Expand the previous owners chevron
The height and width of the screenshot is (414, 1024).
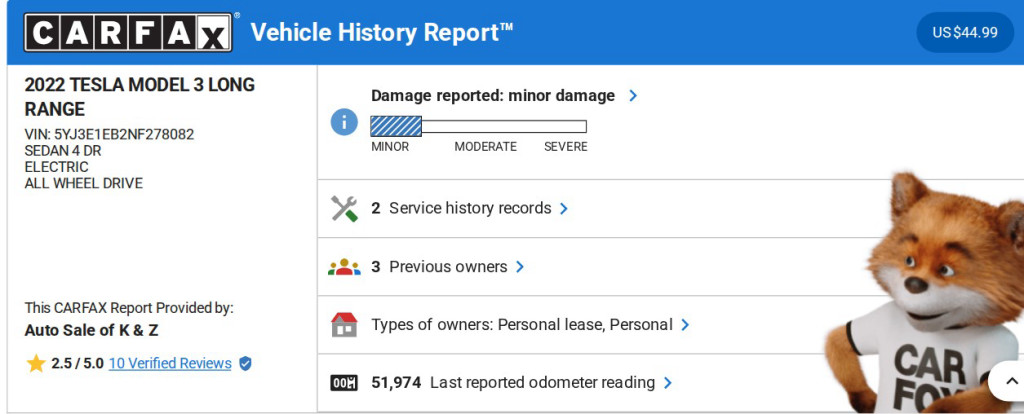520,267
